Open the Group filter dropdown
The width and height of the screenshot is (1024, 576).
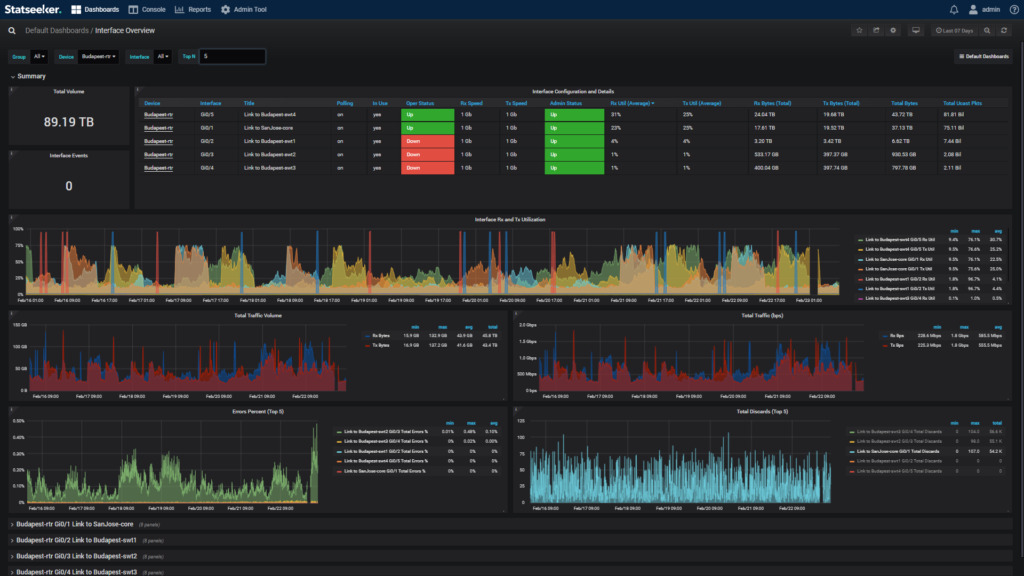tap(39, 57)
